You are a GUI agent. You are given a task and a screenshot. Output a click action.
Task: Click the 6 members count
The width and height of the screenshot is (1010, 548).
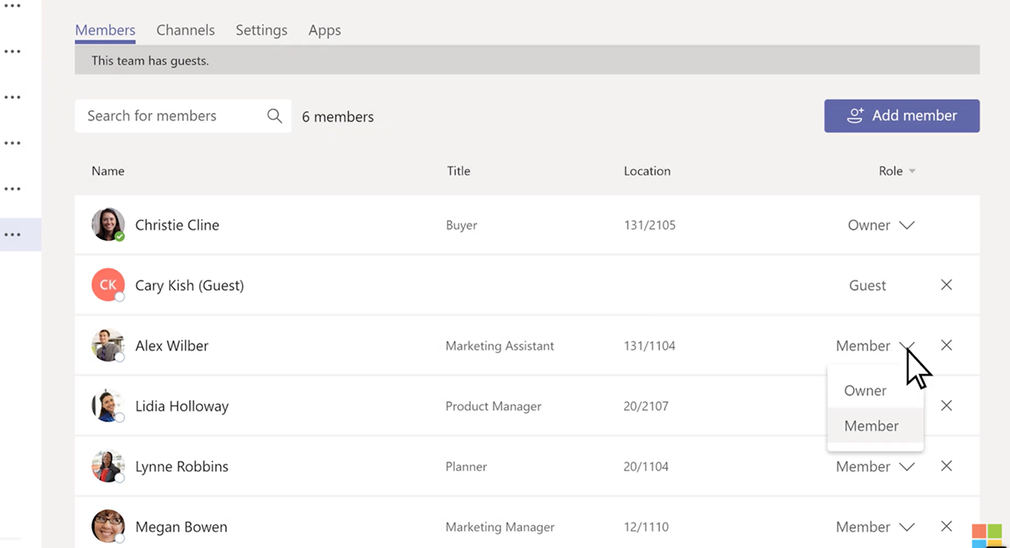(x=338, y=117)
